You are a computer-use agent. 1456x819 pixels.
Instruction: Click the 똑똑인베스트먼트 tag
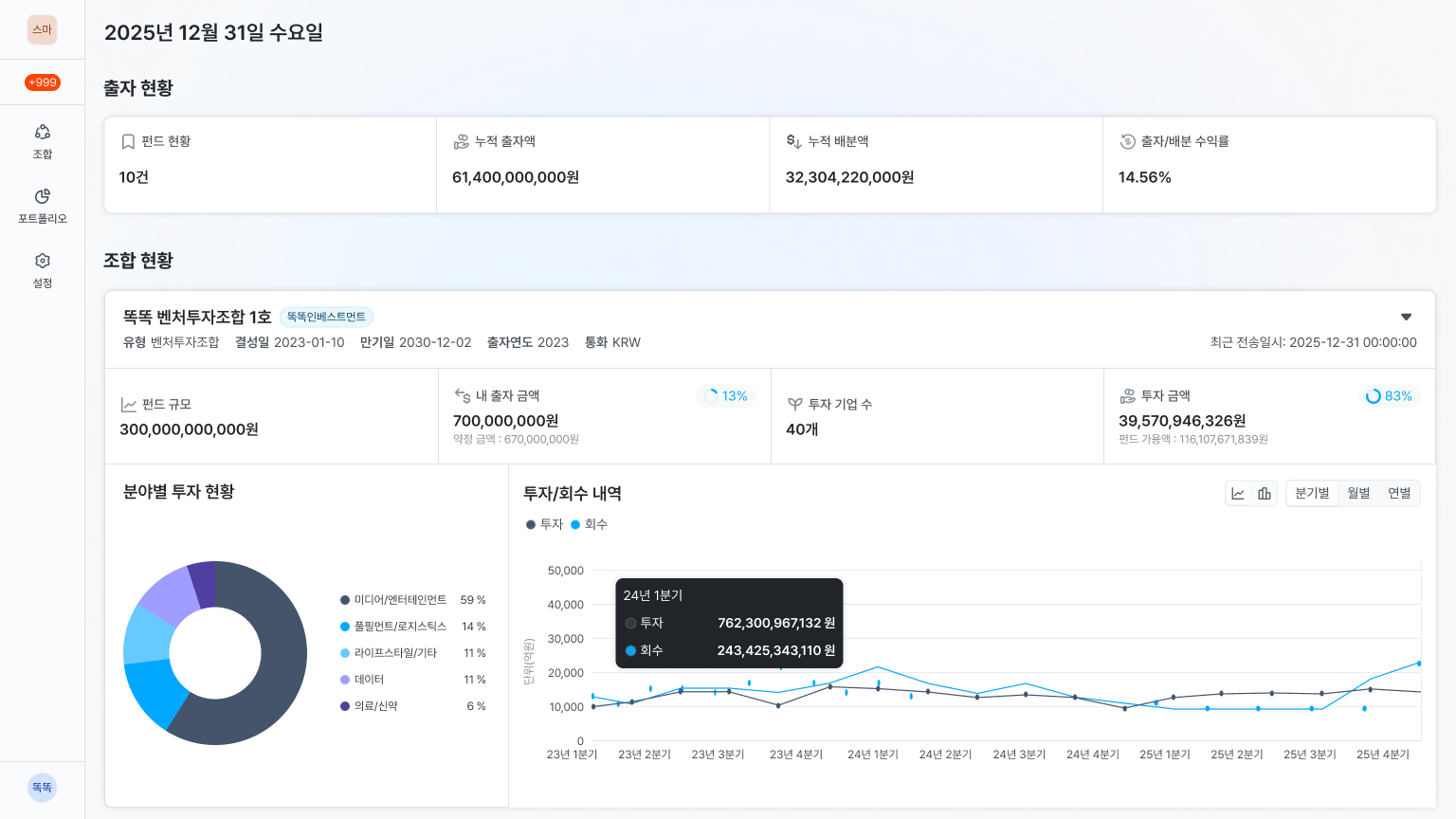pos(326,317)
